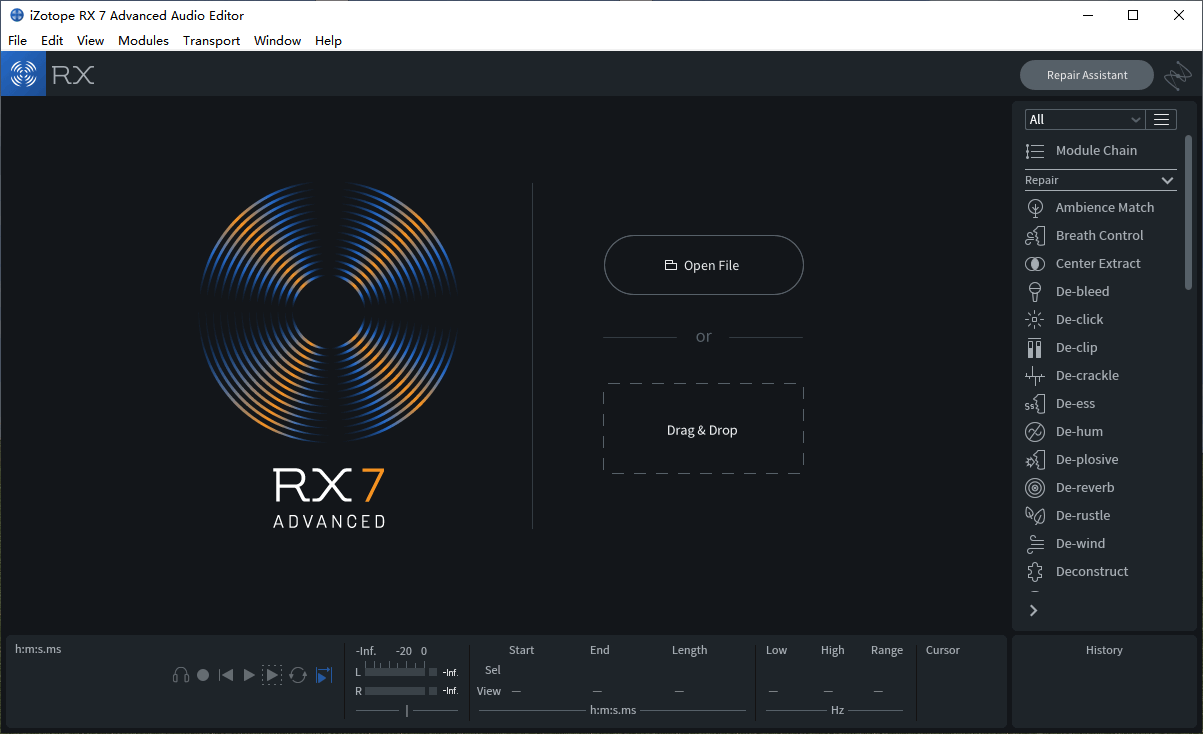Image resolution: width=1203 pixels, height=734 pixels.
Task: Click the iZotope RX logo icon
Action: click(x=23, y=74)
